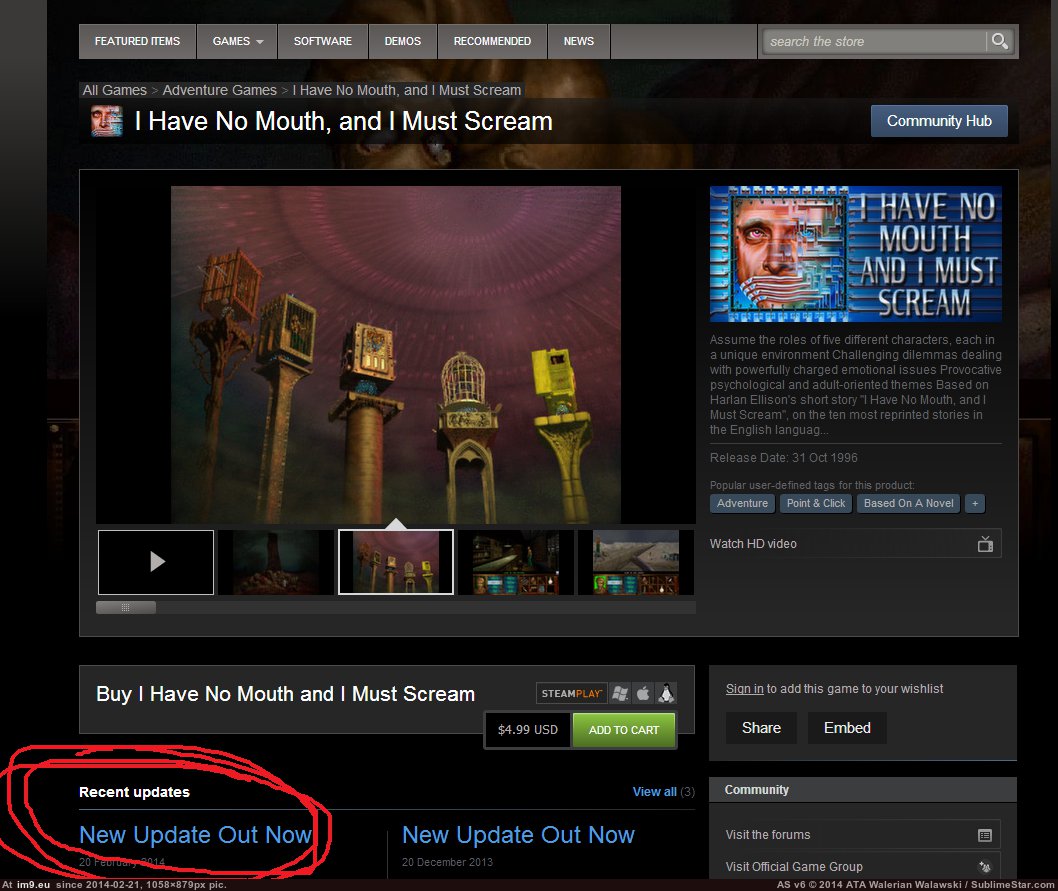Image resolution: width=1058 pixels, height=891 pixels.
Task: Click the search the store field
Action: point(874,41)
